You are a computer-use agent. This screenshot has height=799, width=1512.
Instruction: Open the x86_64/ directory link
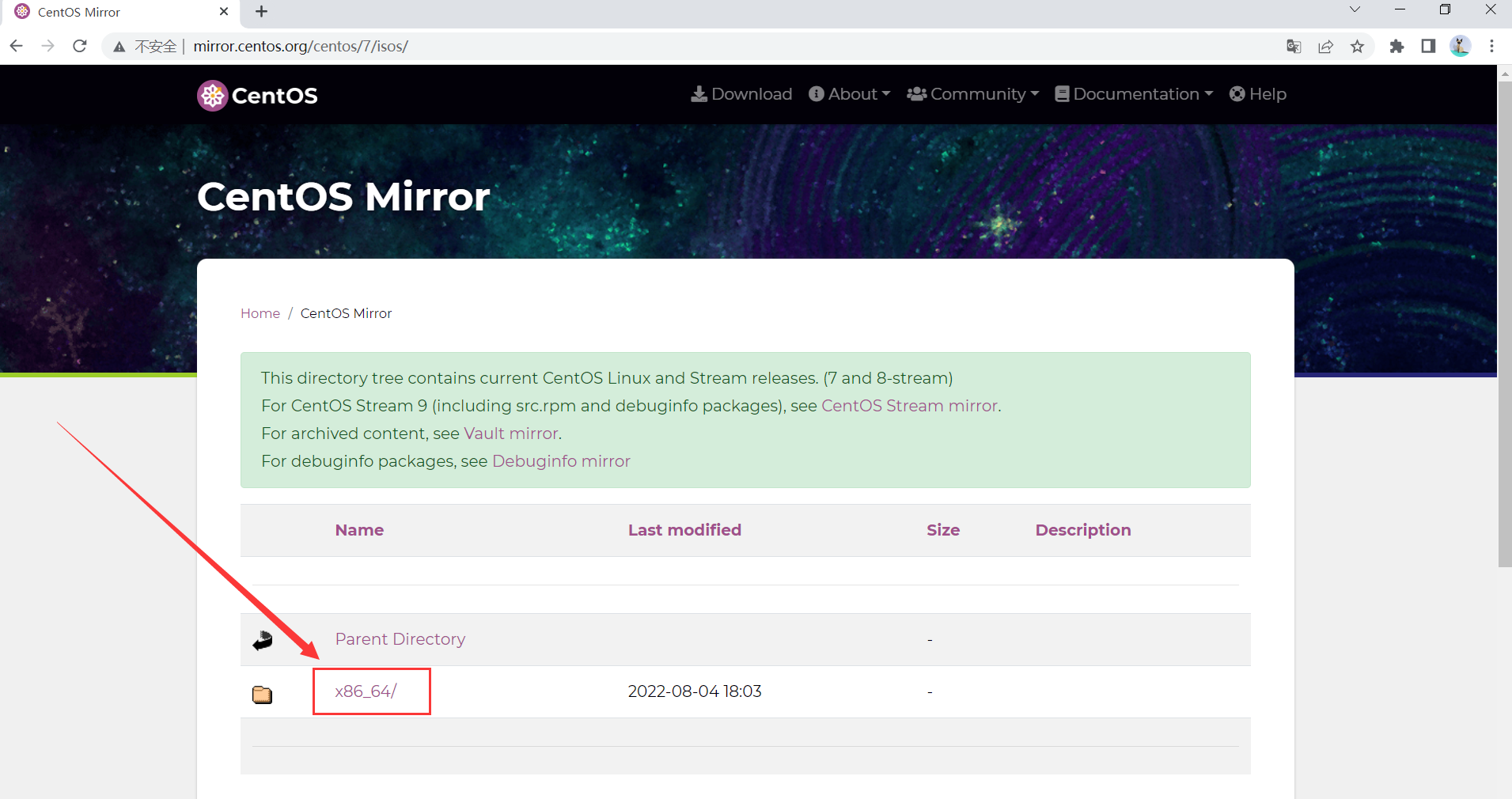tap(366, 691)
